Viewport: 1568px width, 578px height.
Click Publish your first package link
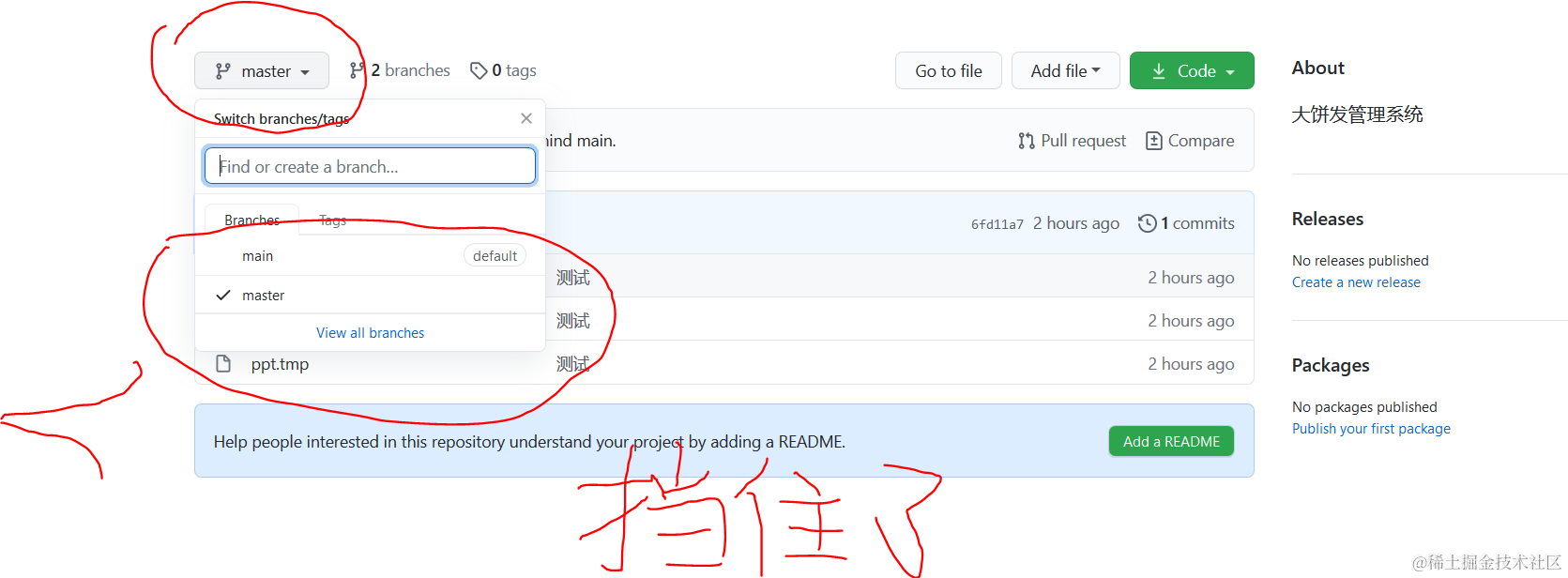pyautogui.click(x=1371, y=429)
